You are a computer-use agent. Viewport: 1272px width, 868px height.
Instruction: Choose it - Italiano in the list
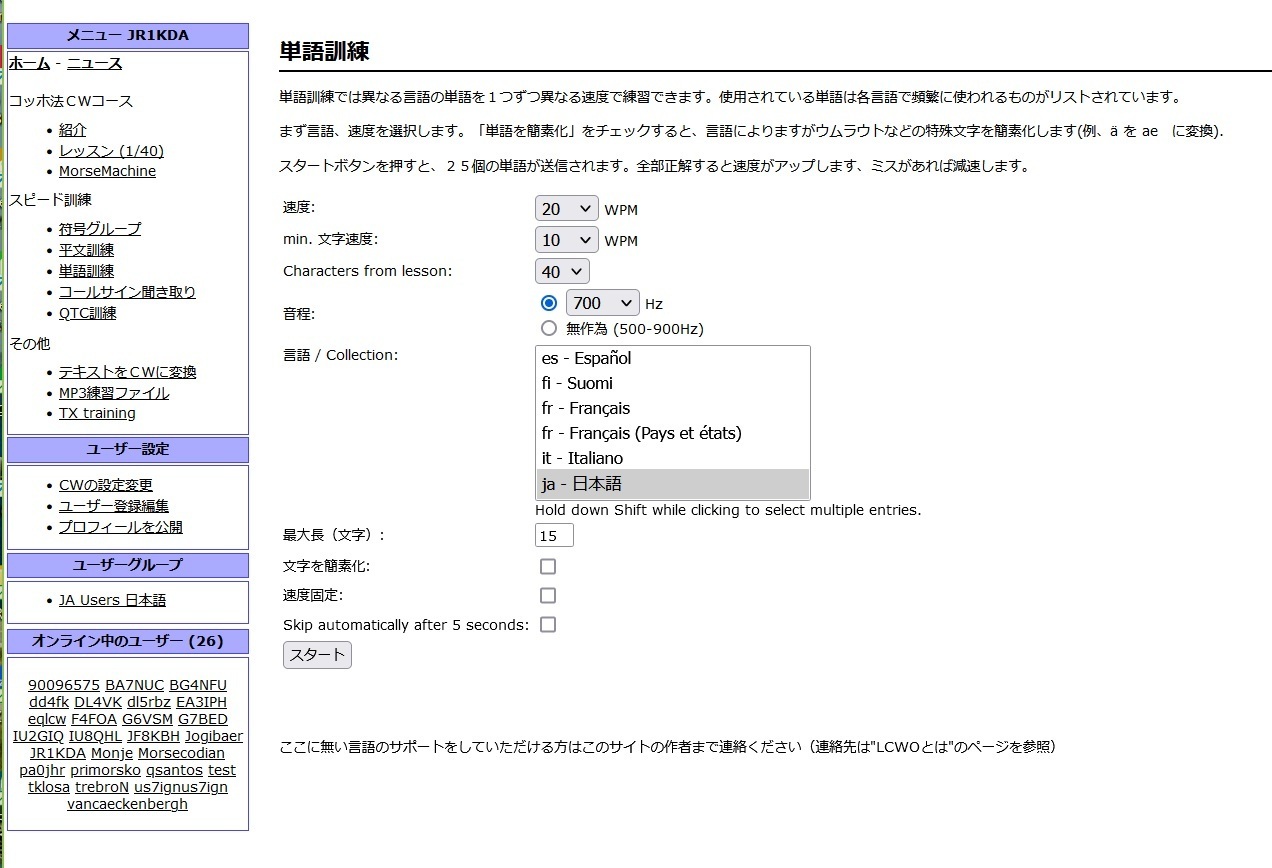(582, 458)
